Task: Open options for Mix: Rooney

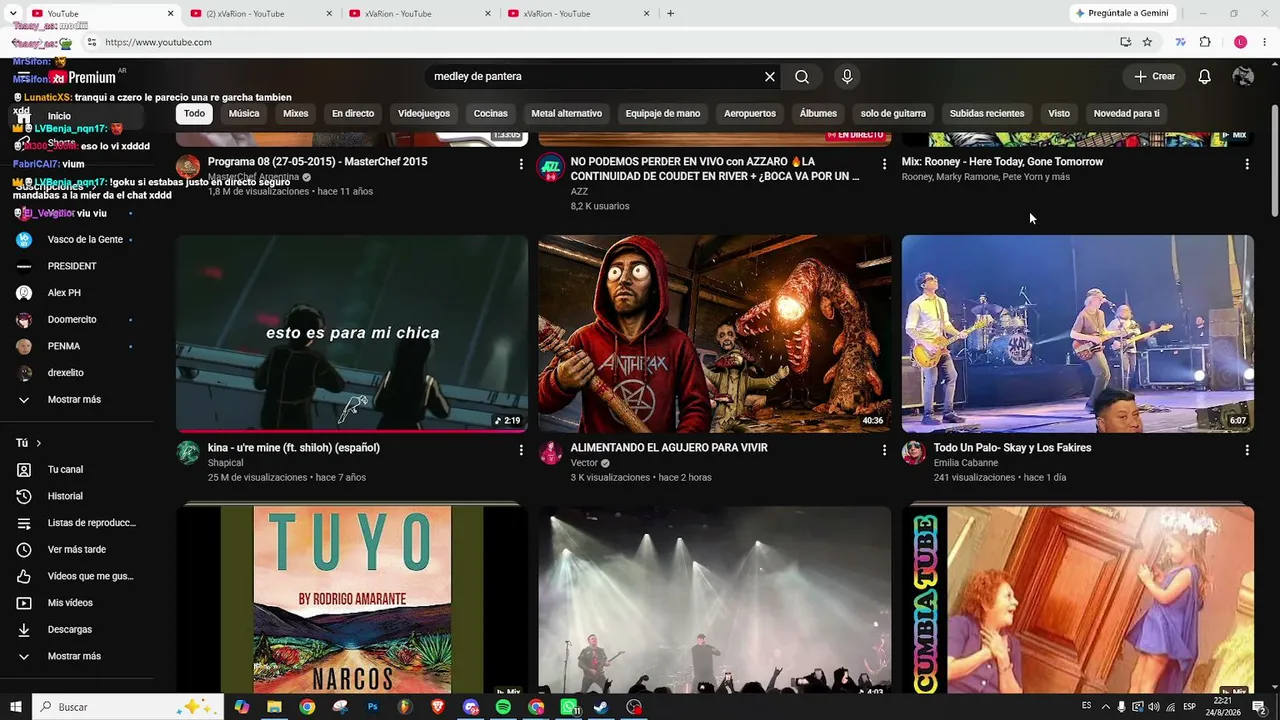Action: click(1246, 163)
